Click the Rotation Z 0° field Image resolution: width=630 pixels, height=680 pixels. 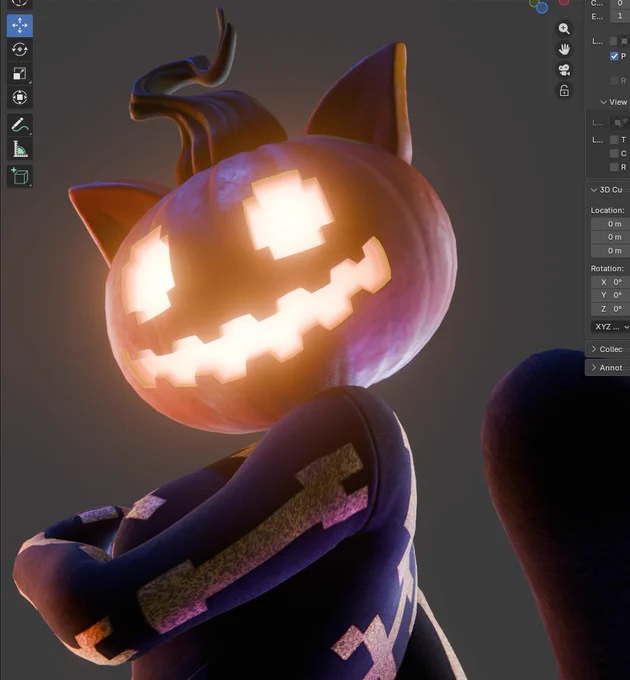[610, 309]
